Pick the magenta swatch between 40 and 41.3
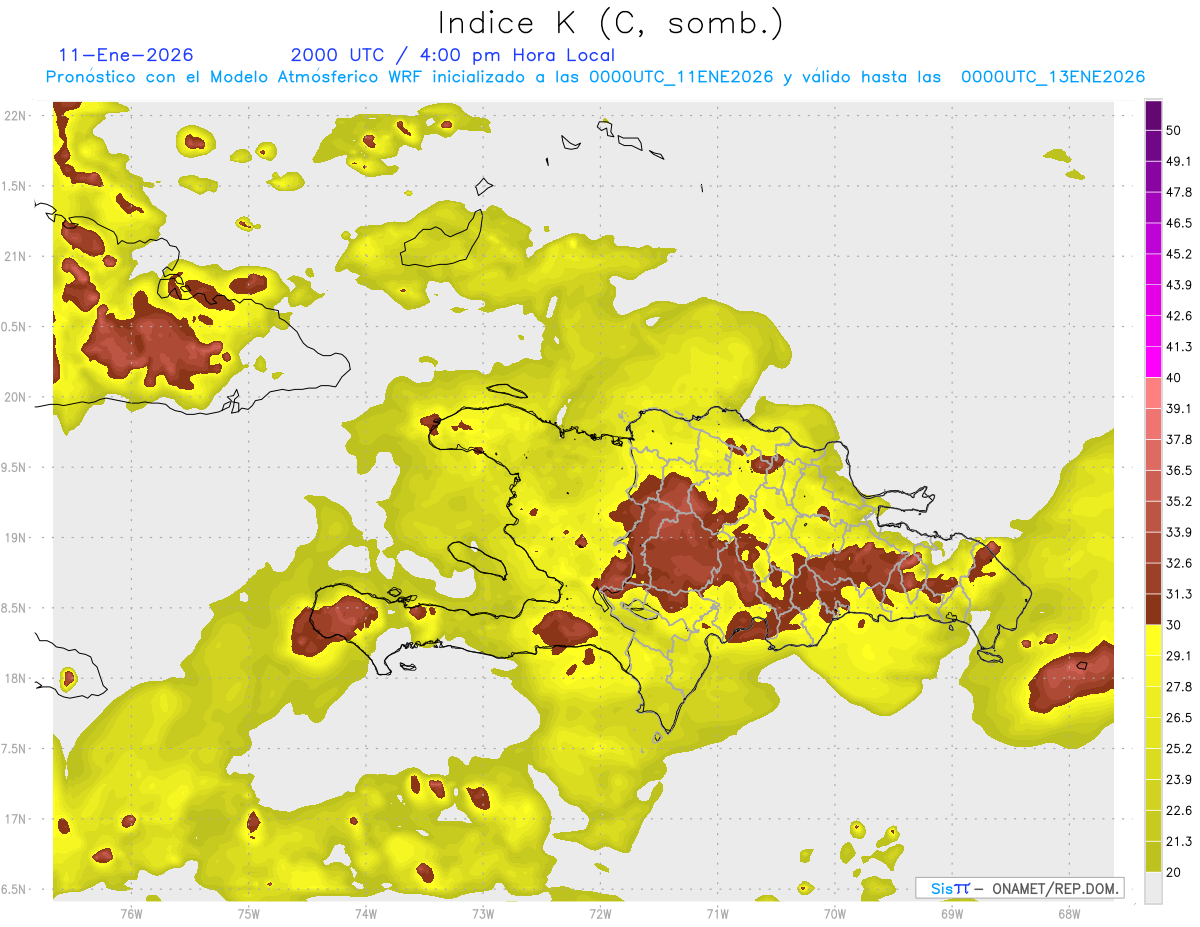This screenshot has height=927, width=1200. 1153,362
